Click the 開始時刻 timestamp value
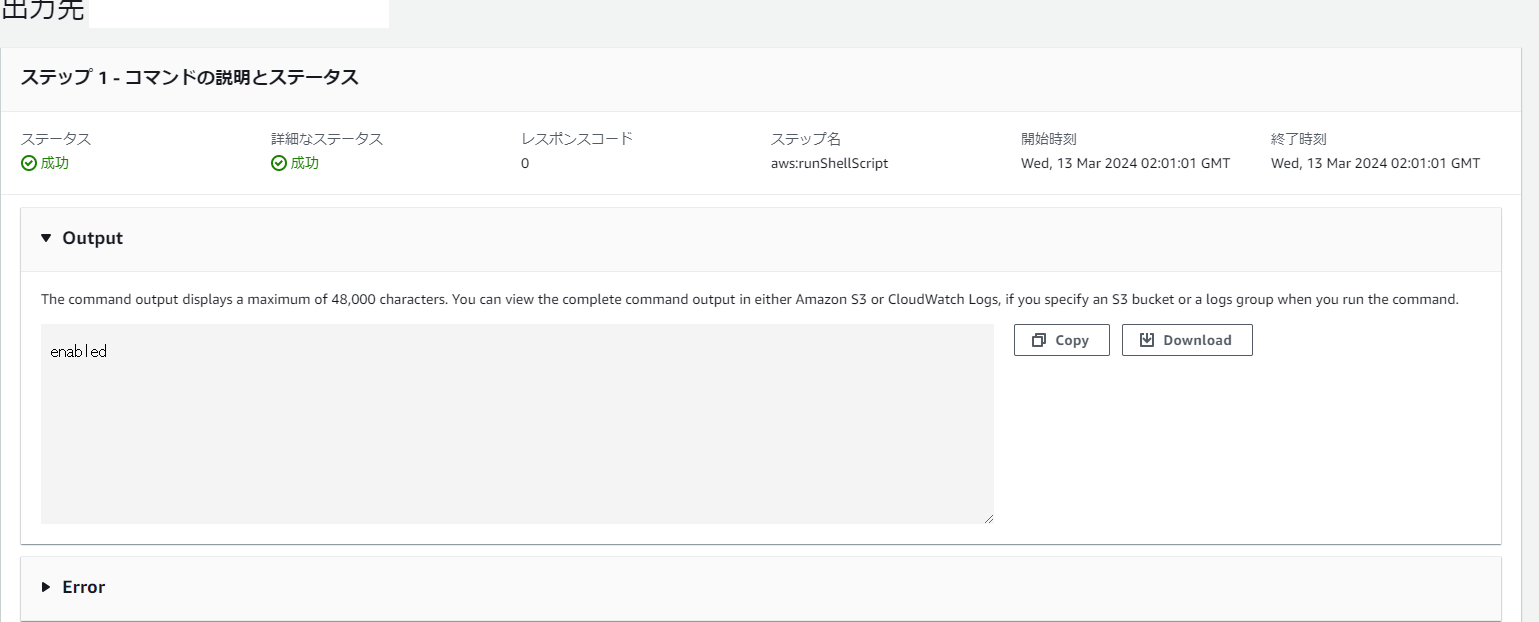Screen dimensions: 1539x622 (1125, 163)
